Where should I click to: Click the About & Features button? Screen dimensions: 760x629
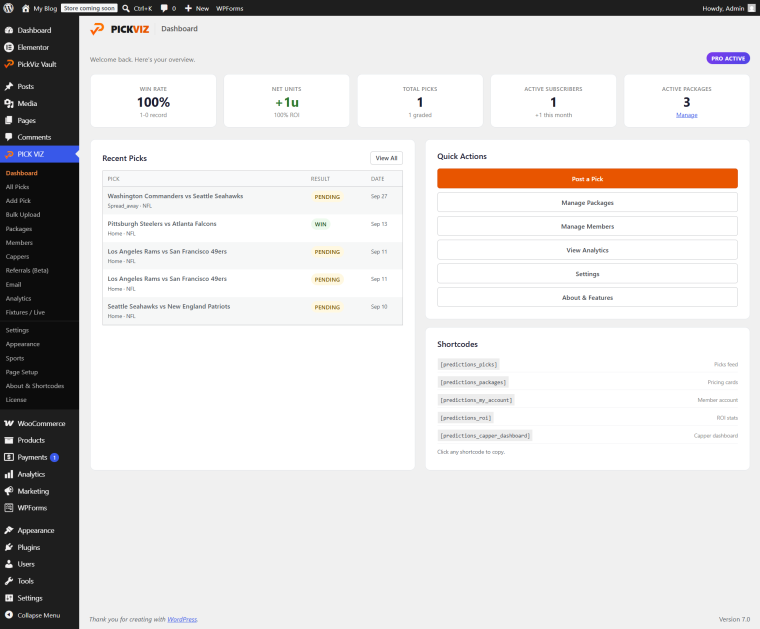point(587,298)
